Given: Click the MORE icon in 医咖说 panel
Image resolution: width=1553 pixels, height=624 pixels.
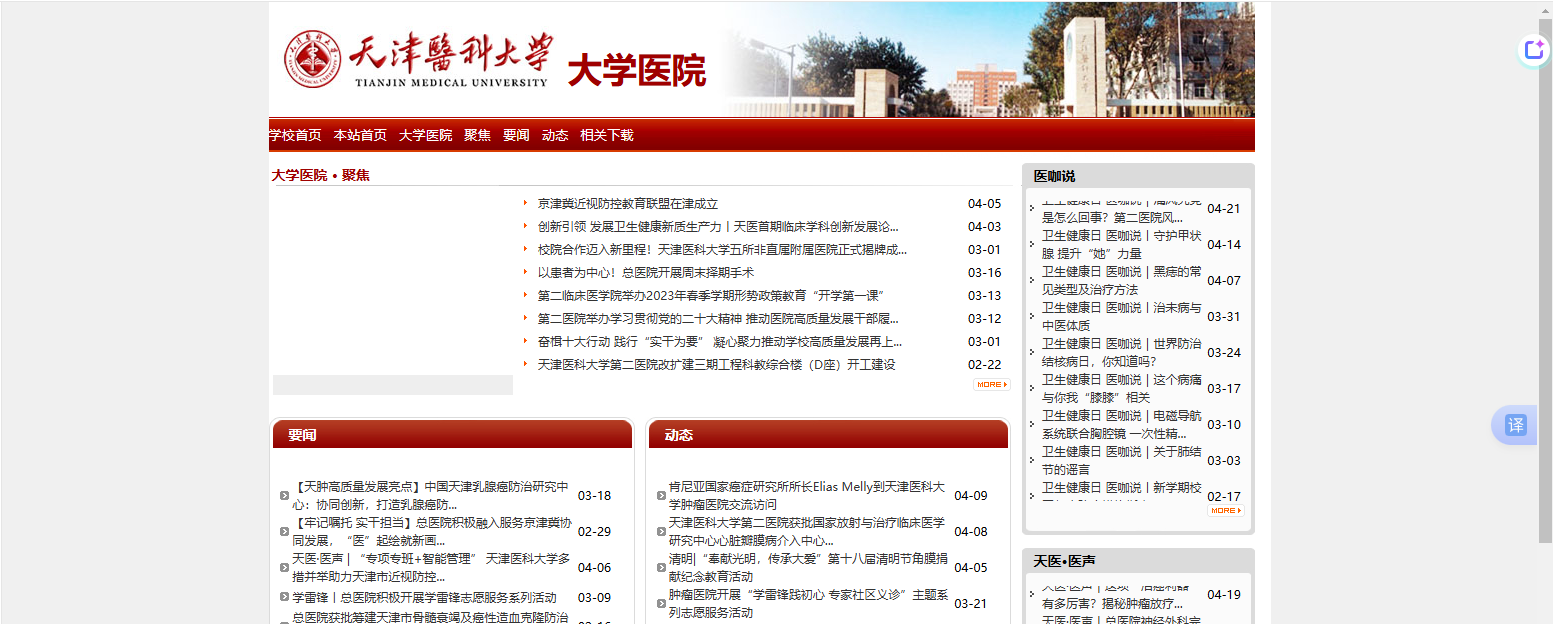Looking at the screenshot, I should pyautogui.click(x=1225, y=511).
